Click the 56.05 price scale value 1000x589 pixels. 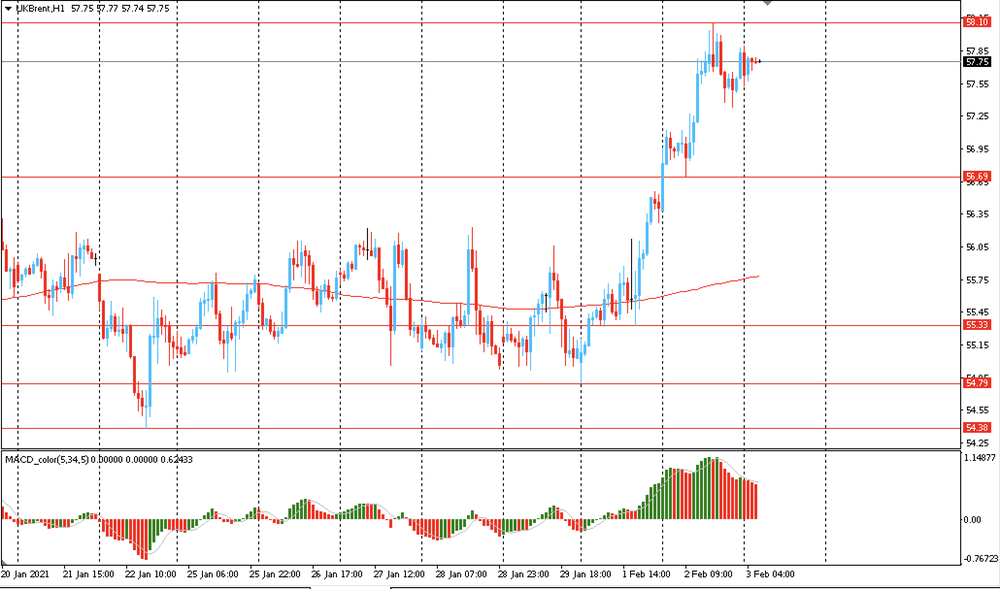click(x=977, y=247)
